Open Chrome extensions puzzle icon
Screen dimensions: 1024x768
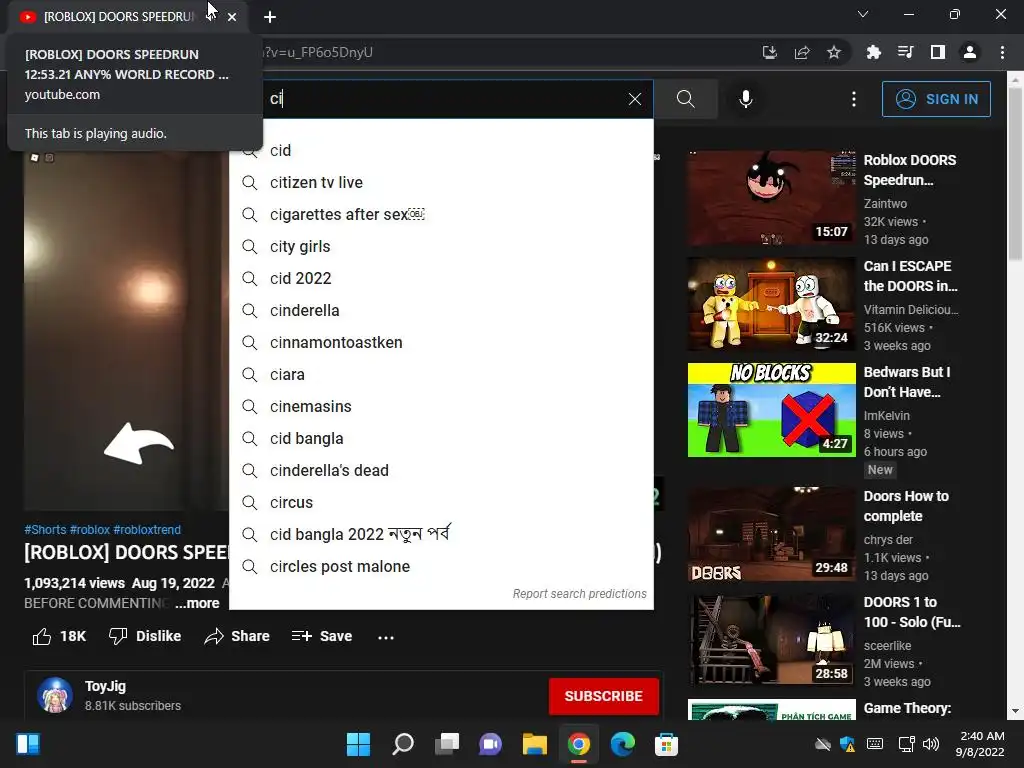click(873, 52)
